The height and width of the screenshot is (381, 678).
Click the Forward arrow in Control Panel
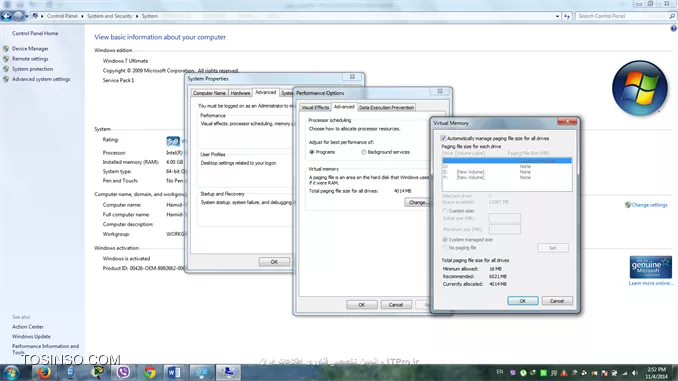click(18, 16)
